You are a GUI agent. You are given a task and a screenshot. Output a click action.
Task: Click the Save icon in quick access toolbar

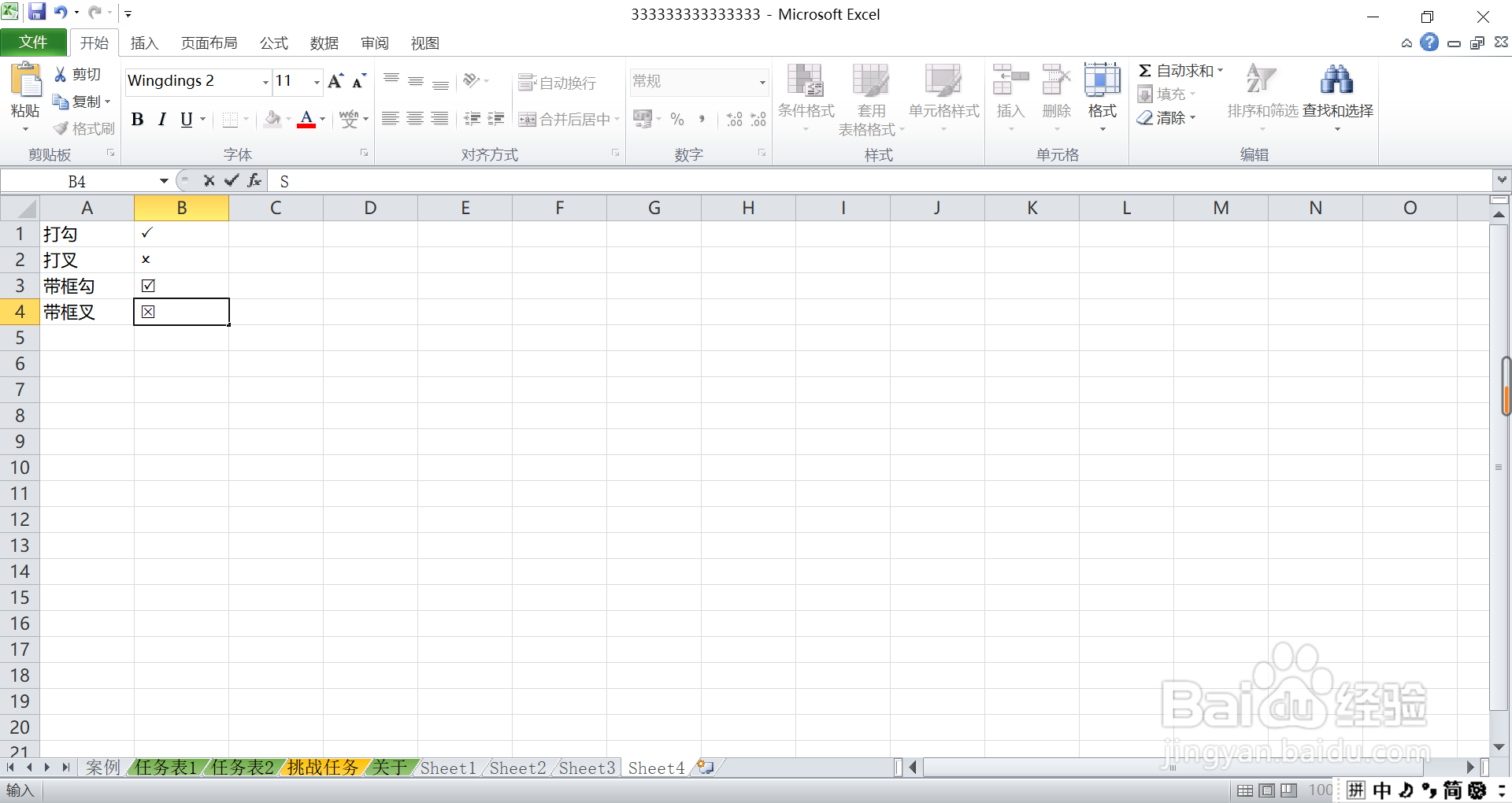coord(37,12)
